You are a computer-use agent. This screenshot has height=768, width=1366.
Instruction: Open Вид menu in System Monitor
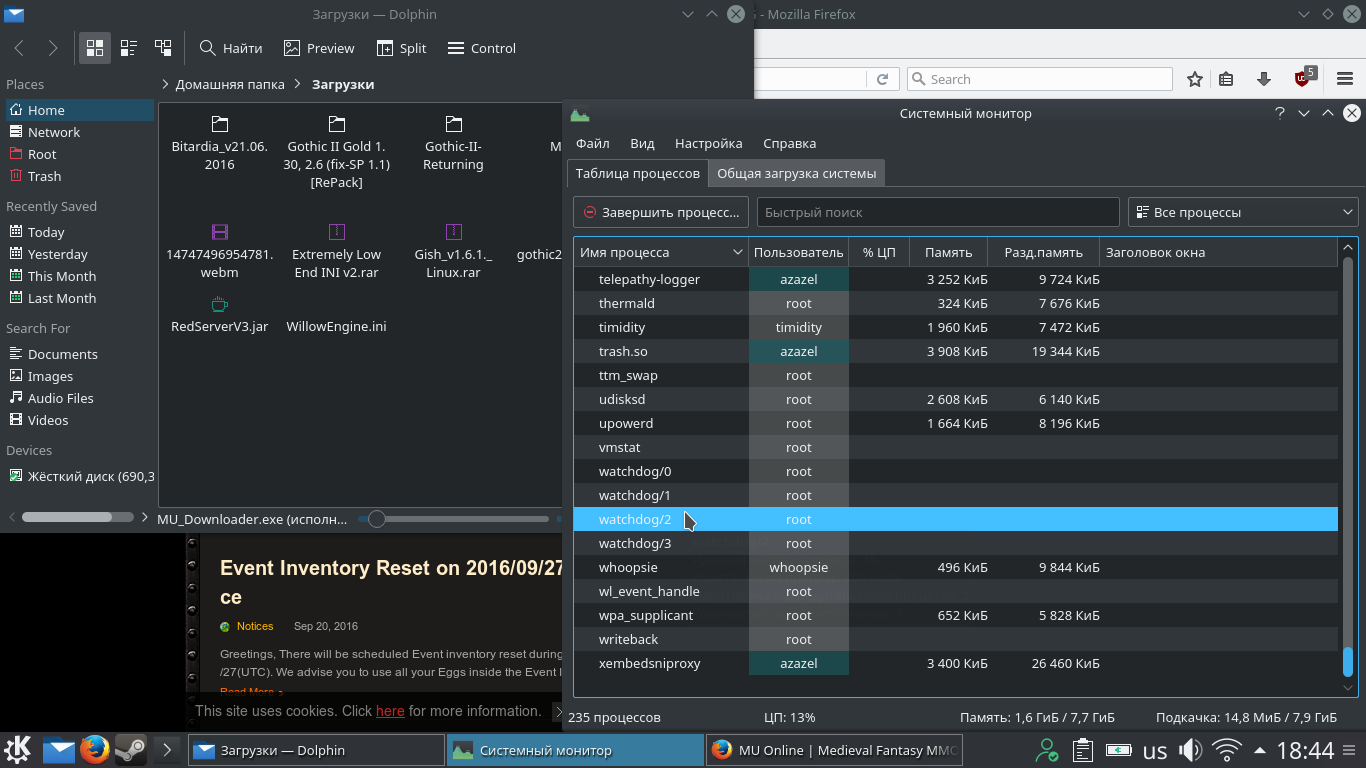click(643, 143)
